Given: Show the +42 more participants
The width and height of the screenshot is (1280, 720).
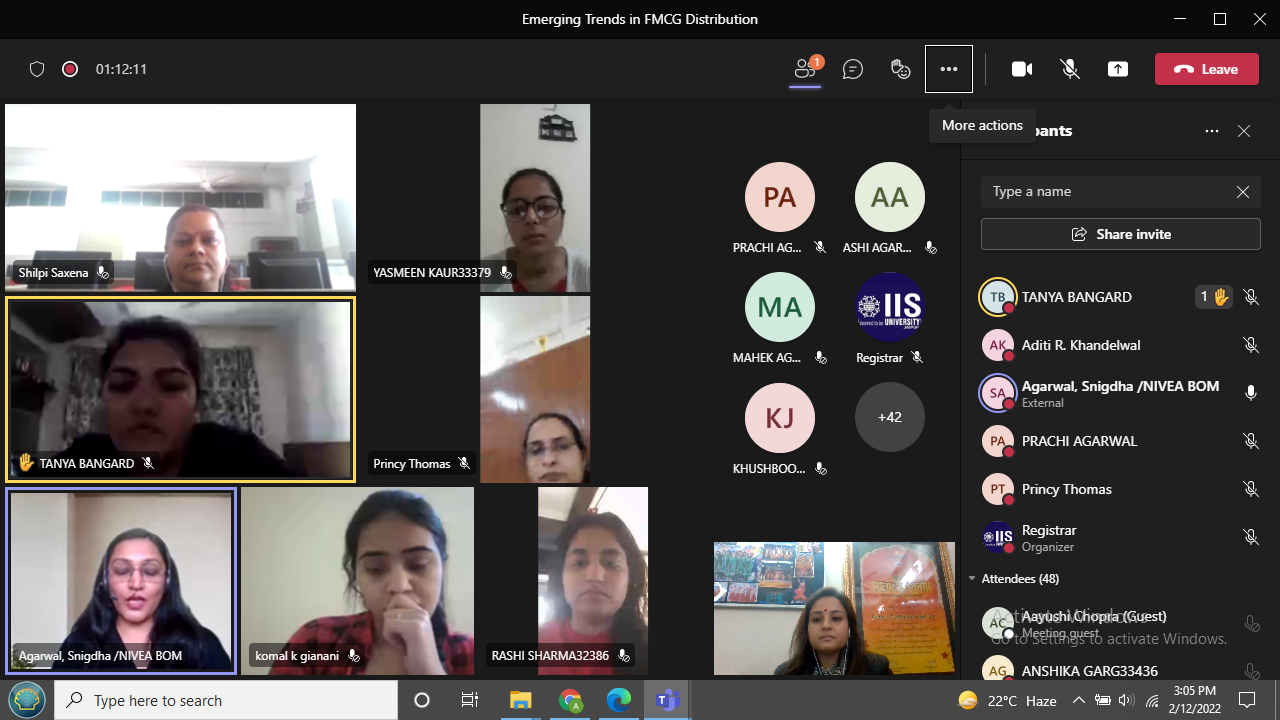Looking at the screenshot, I should [889, 417].
